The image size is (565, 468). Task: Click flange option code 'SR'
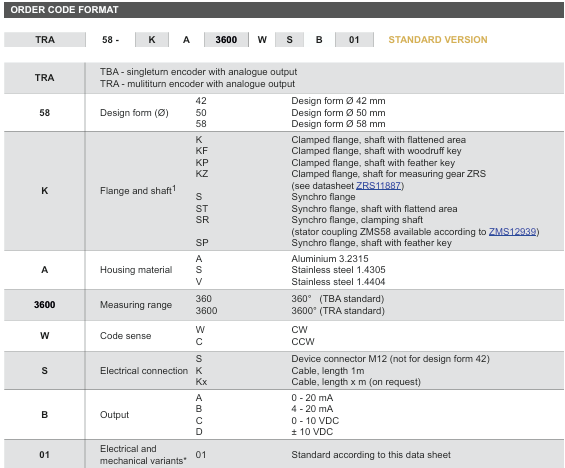click(x=202, y=220)
